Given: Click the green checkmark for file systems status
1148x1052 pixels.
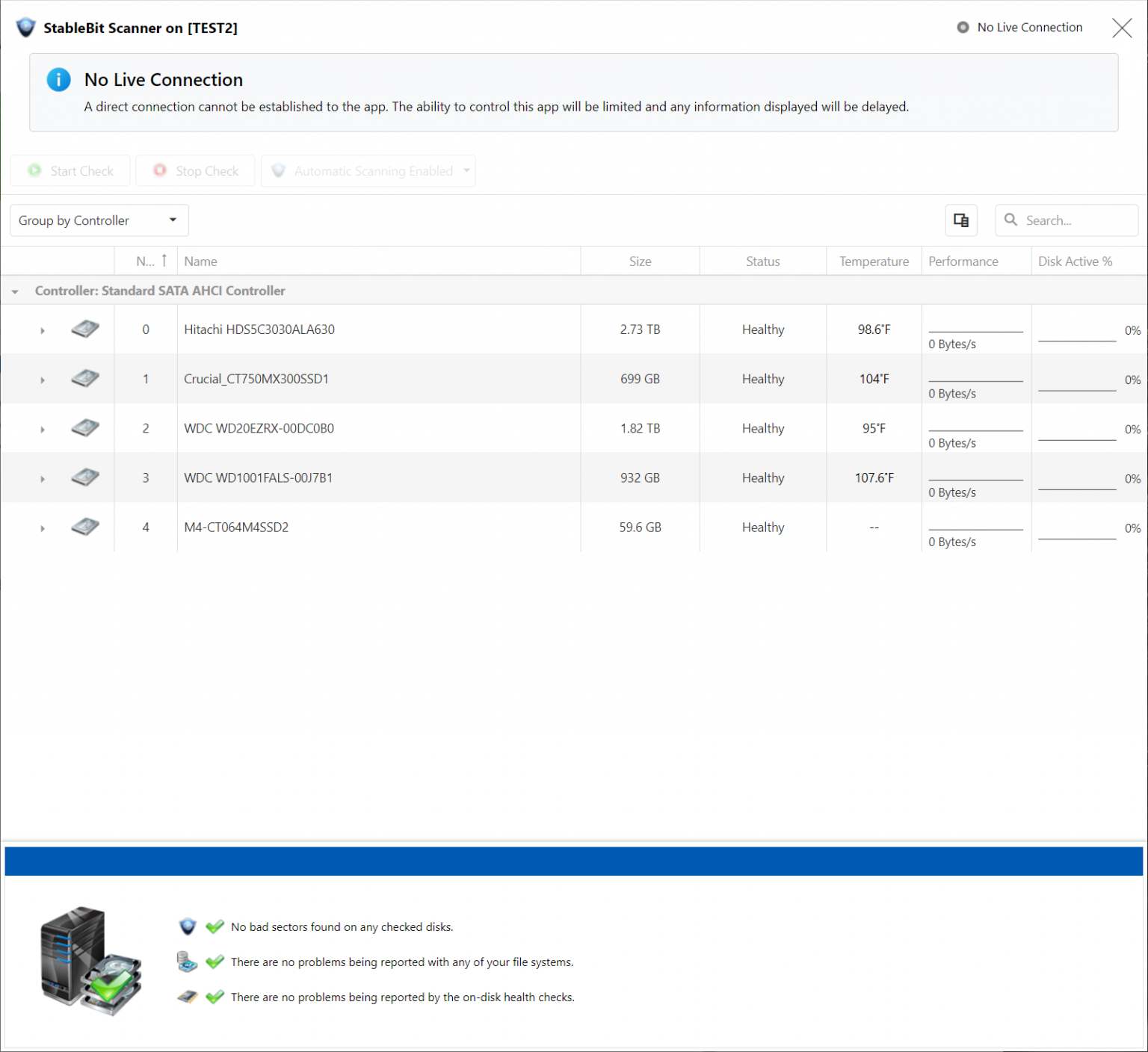Looking at the screenshot, I should click(x=215, y=962).
